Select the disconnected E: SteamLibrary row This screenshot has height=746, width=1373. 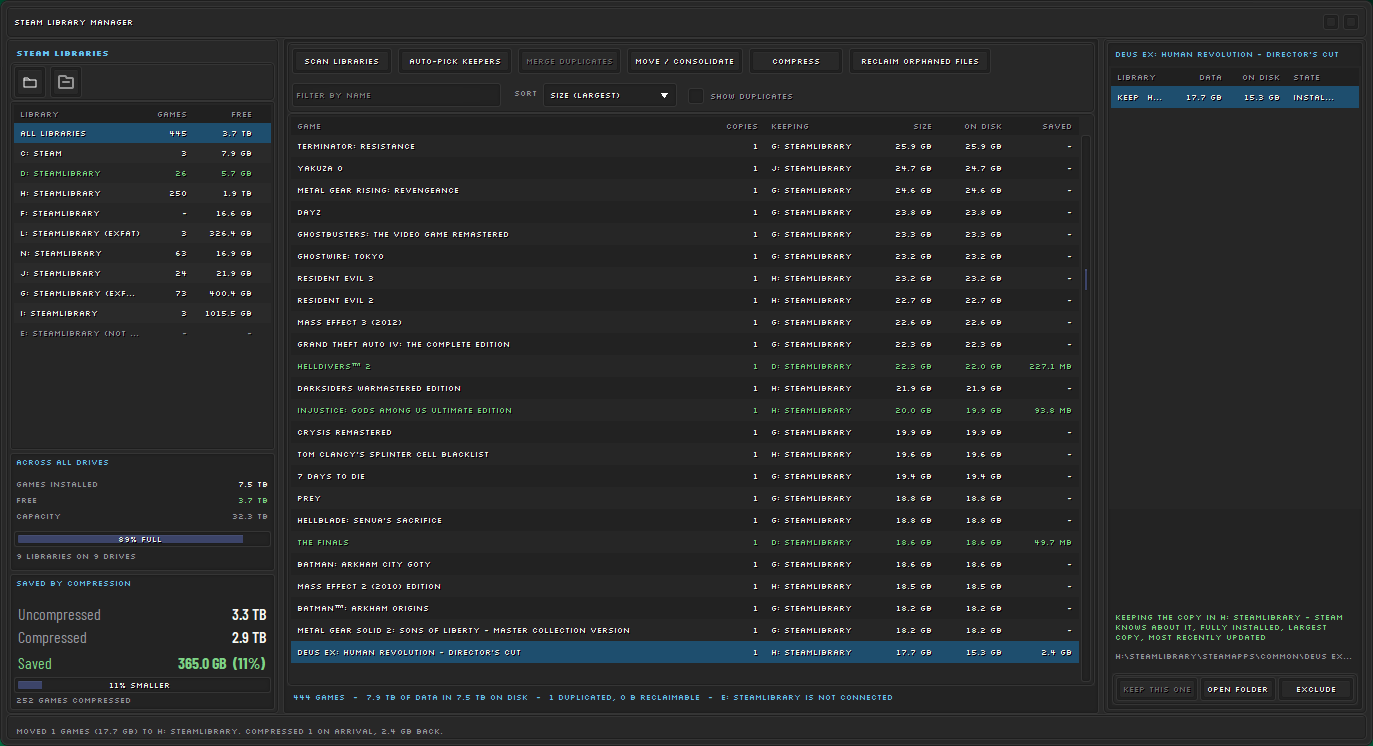point(142,333)
